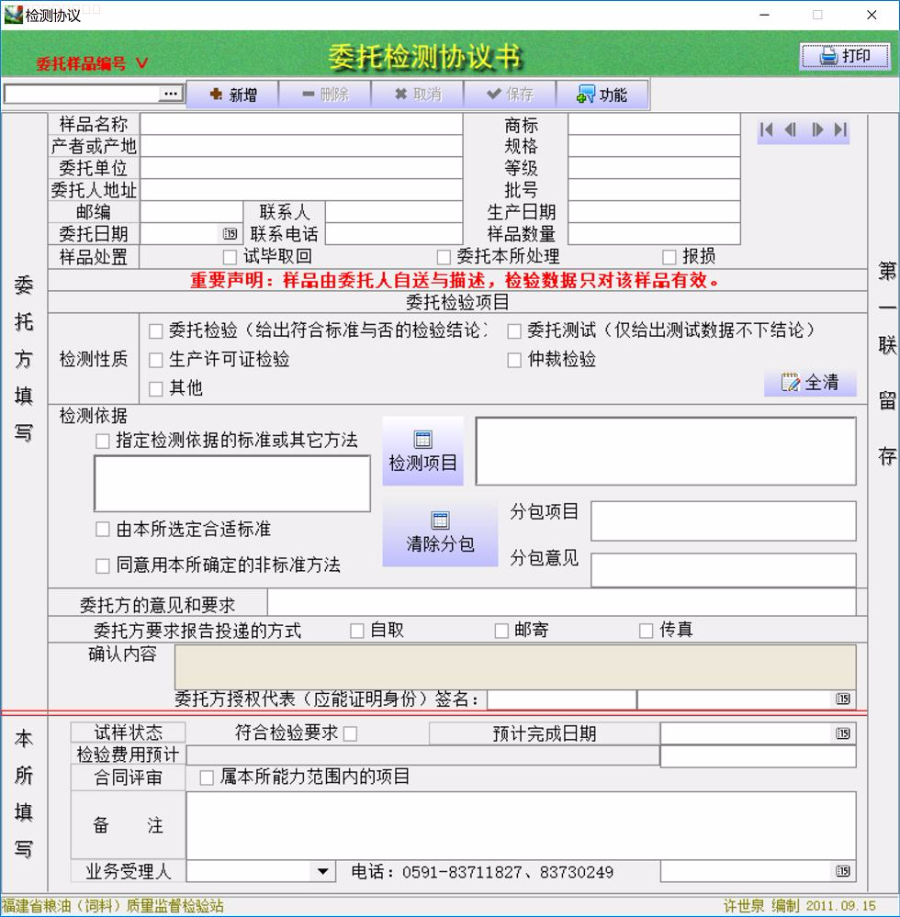The height and width of the screenshot is (917, 900).
Task: Check 仲裁检验 checkbox
Action: 514,360
